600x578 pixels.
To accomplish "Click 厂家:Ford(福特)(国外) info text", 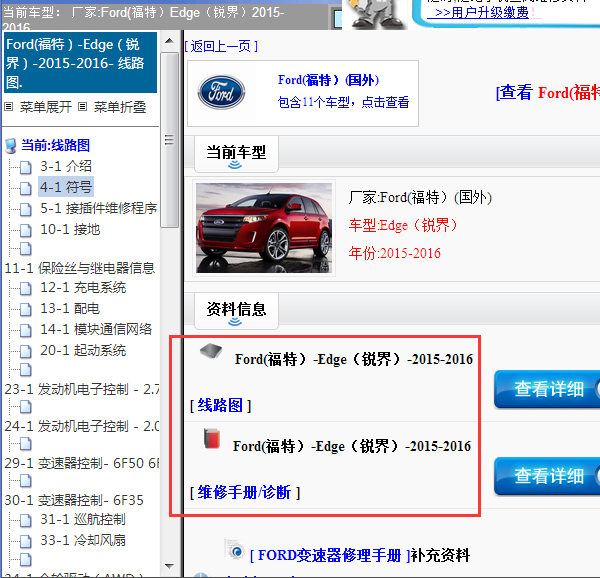I will 420,198.
